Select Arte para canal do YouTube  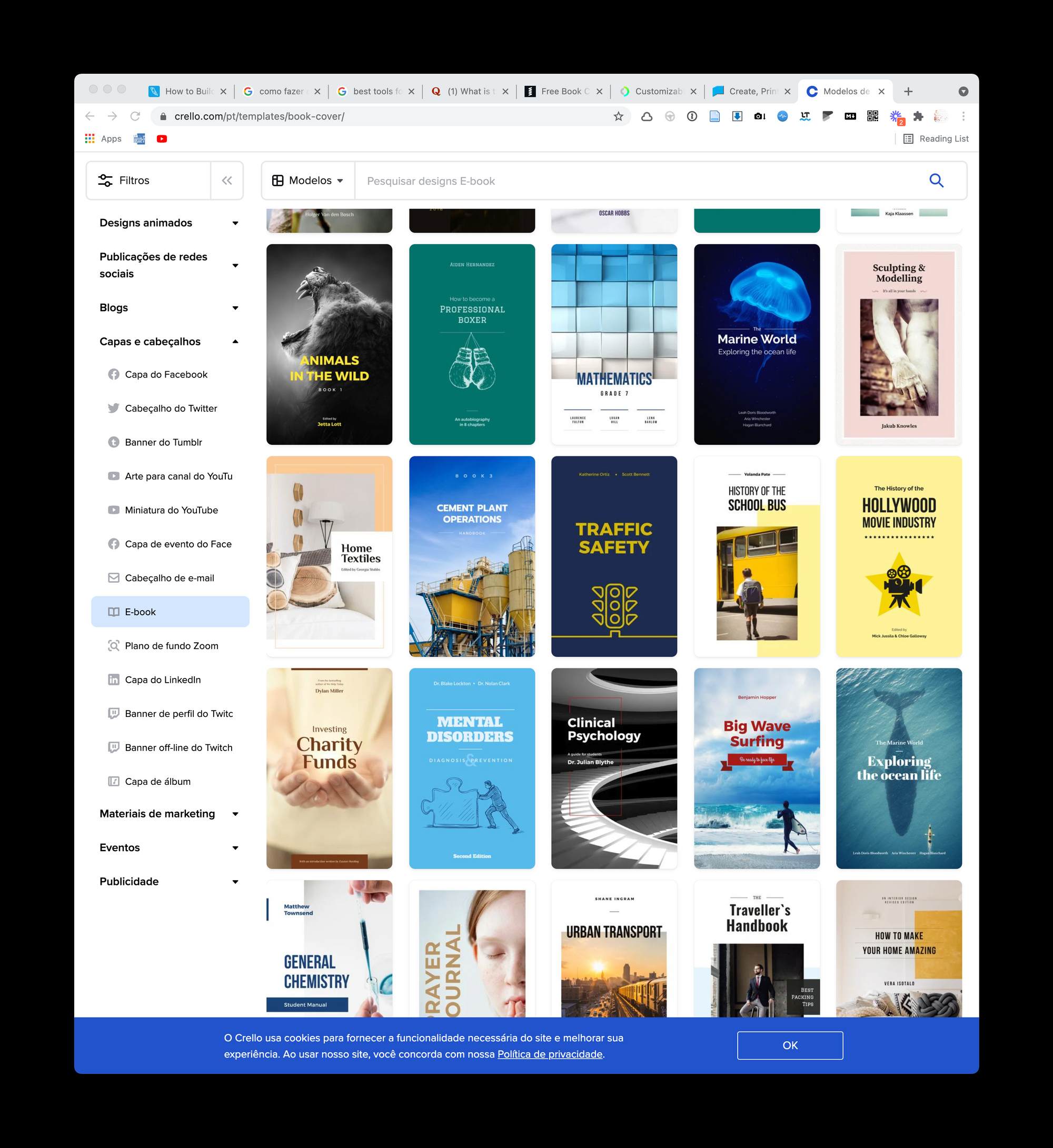click(171, 476)
